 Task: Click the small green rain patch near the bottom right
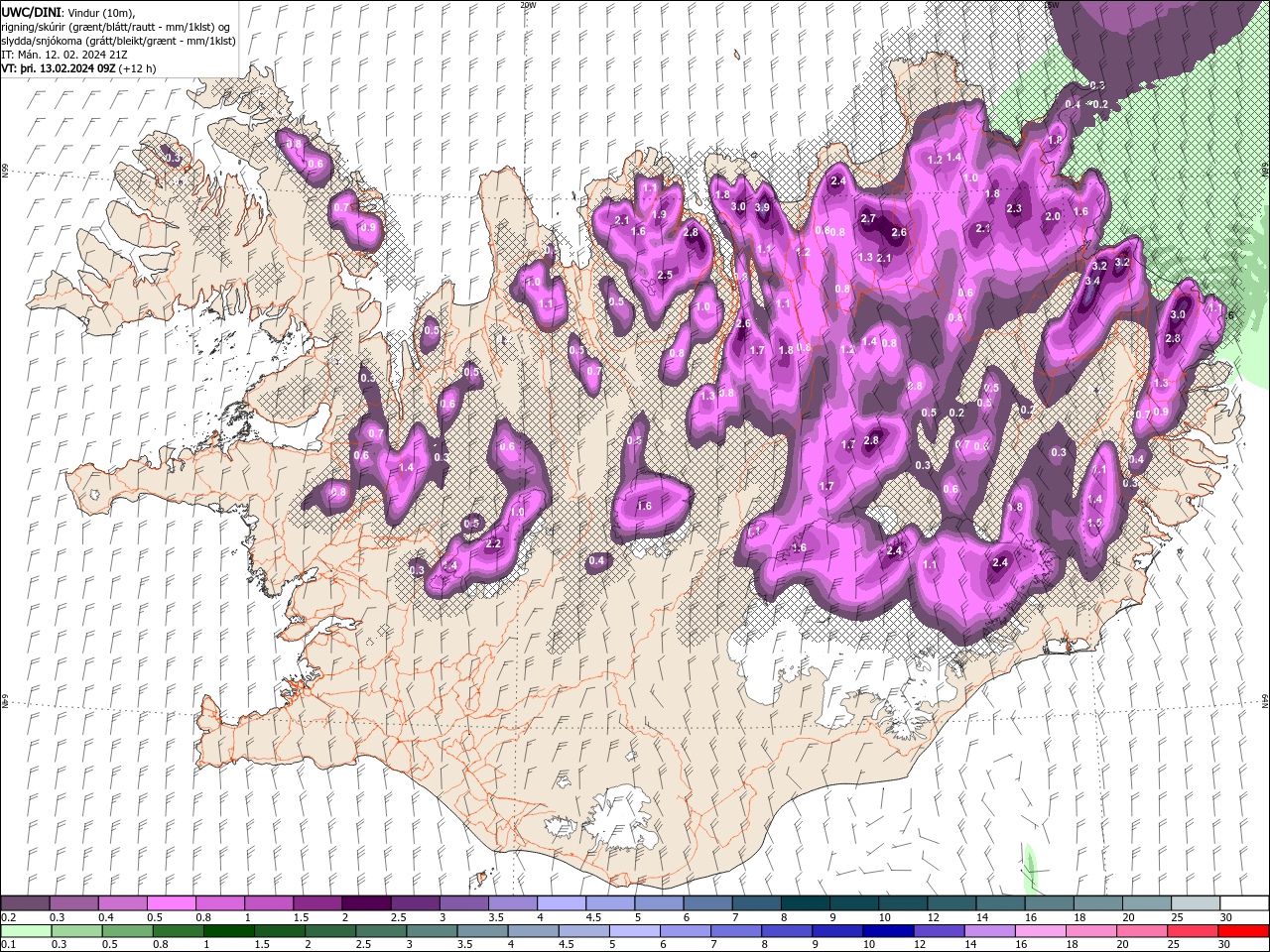[1030, 868]
